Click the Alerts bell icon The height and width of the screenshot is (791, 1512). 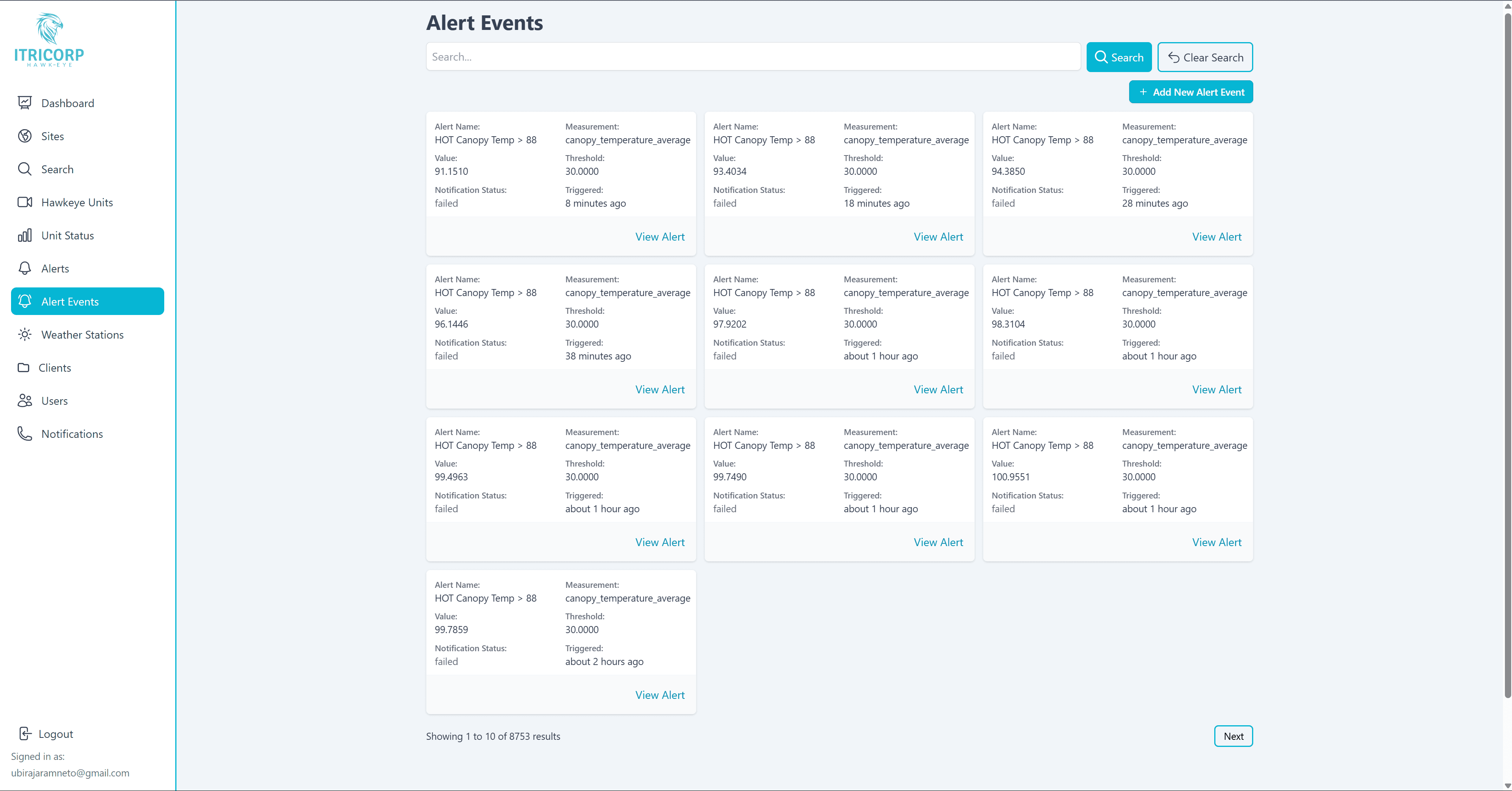(25, 268)
